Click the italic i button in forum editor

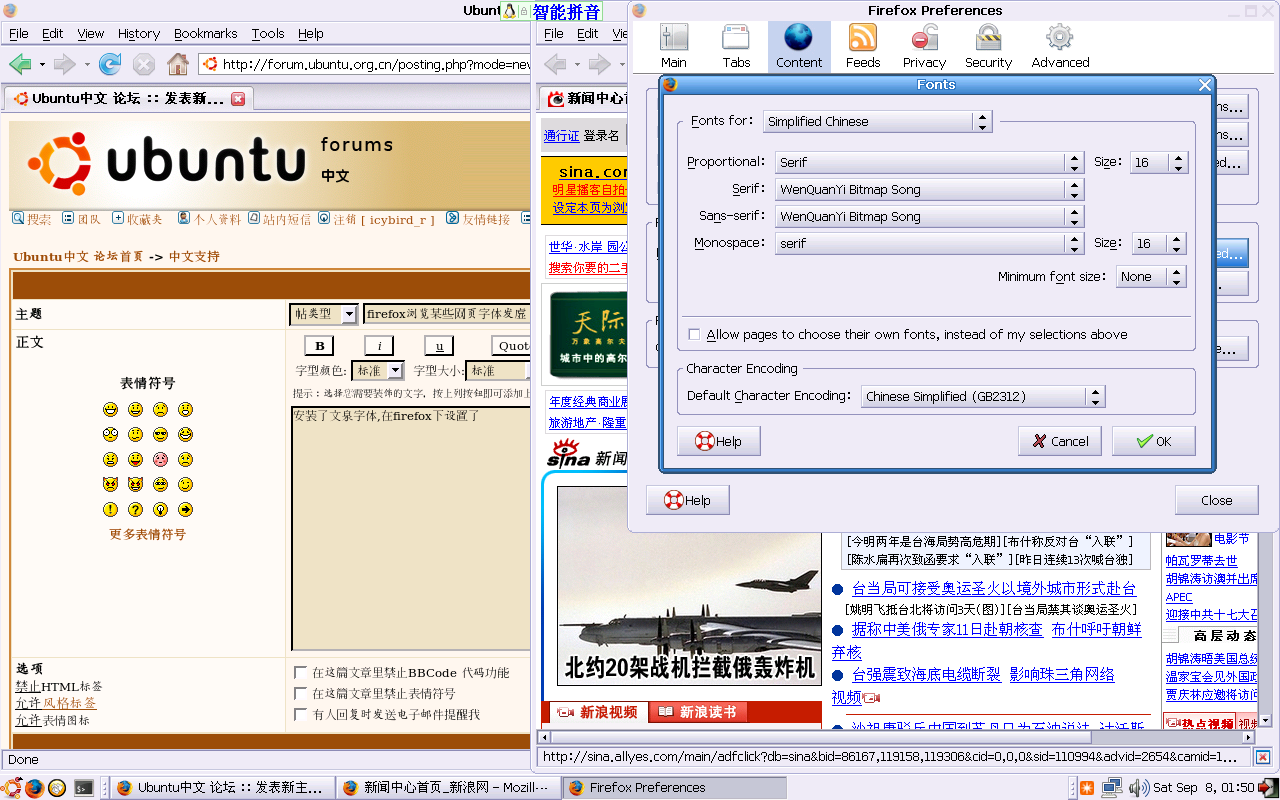coord(379,346)
